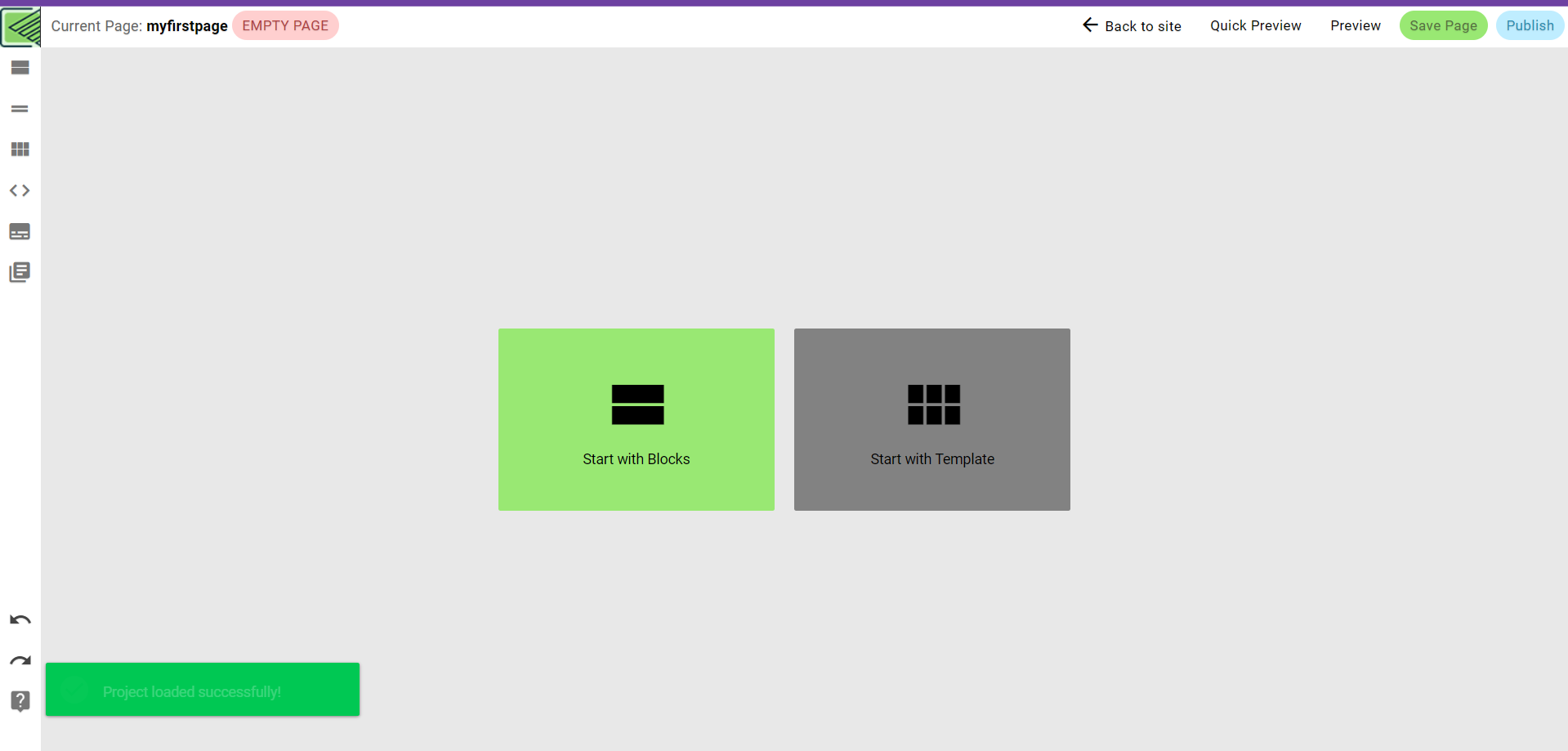
Task: Switch to Preview mode
Action: 1355,25
